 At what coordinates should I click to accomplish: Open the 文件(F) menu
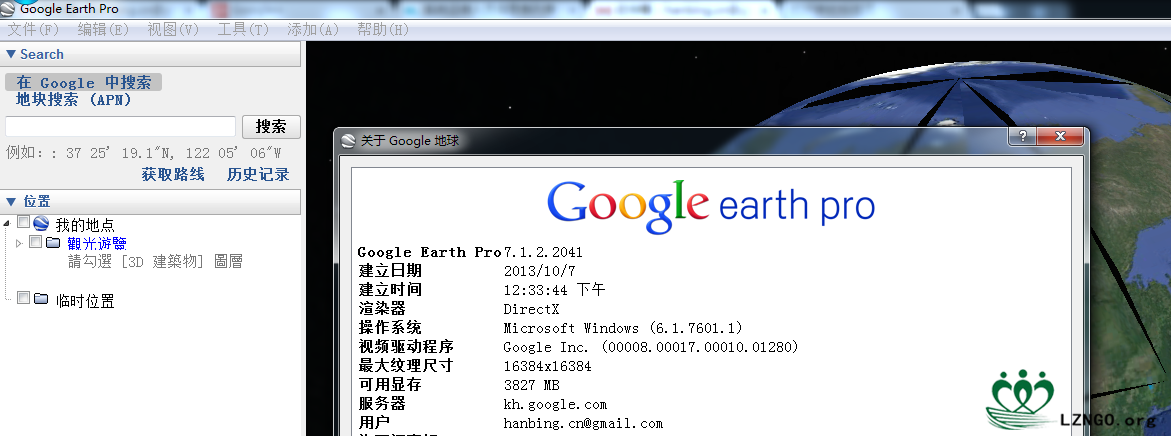(33, 30)
